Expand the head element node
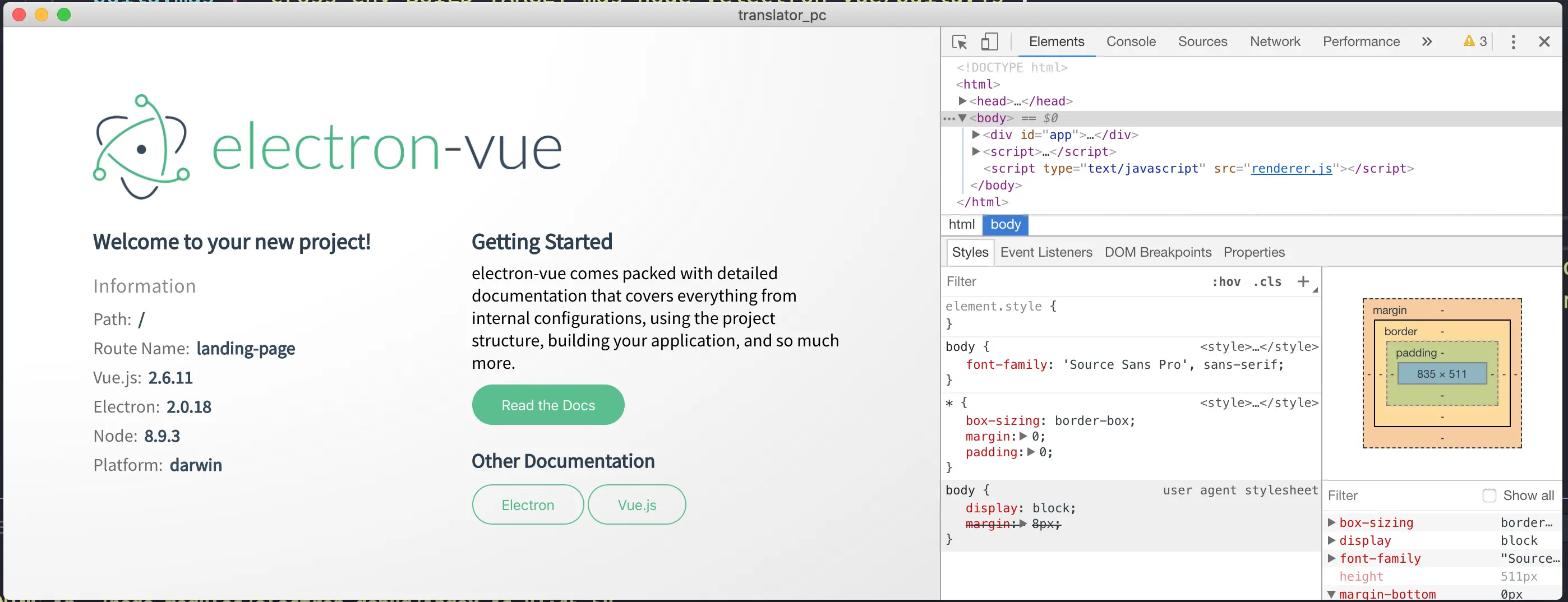Image resolution: width=1568 pixels, height=602 pixels. [x=962, y=101]
